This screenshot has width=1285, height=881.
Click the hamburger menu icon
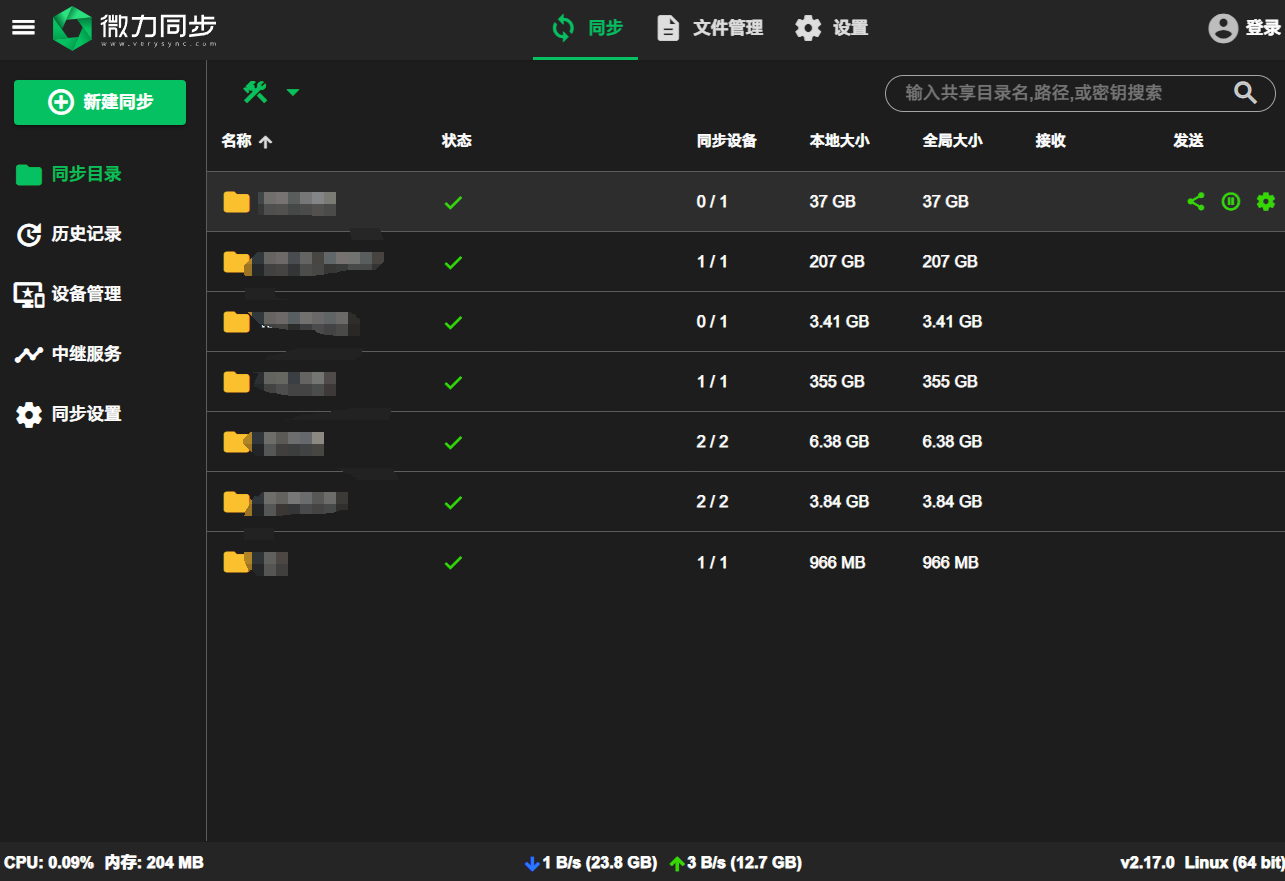coord(23,28)
